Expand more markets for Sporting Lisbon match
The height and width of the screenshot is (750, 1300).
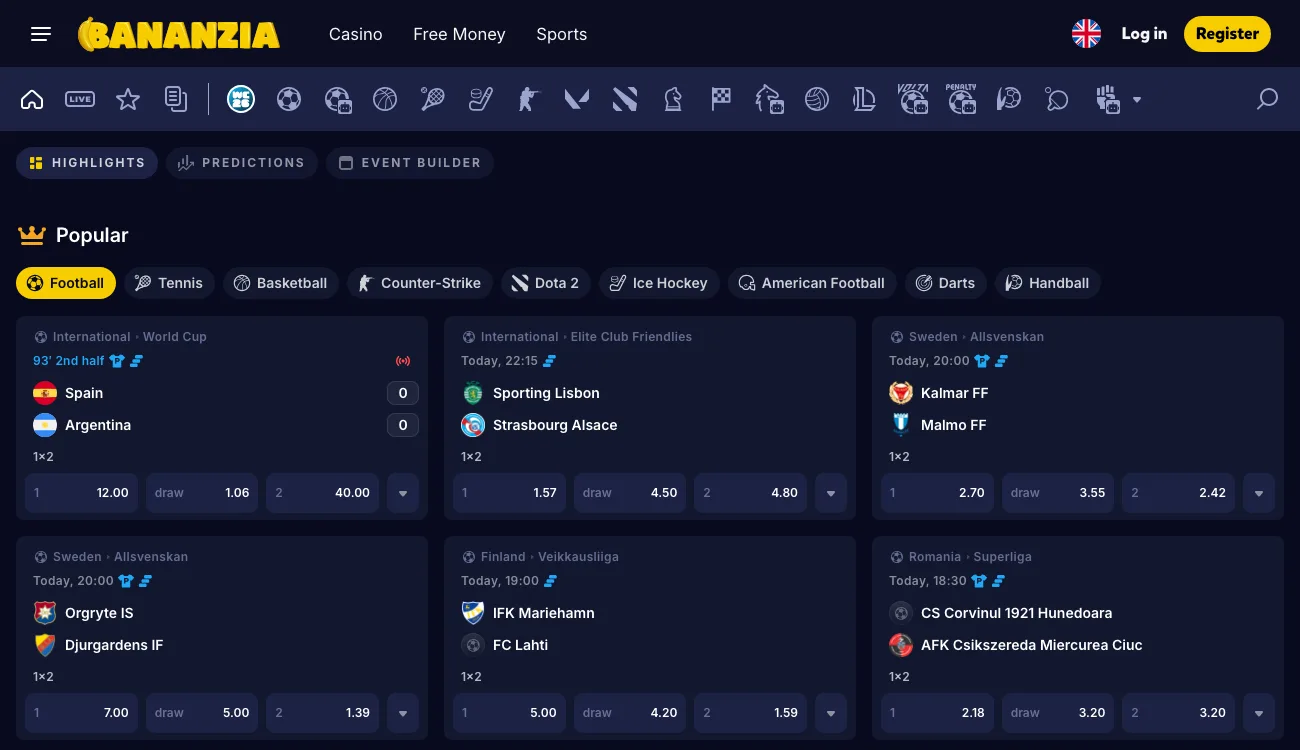(x=831, y=493)
